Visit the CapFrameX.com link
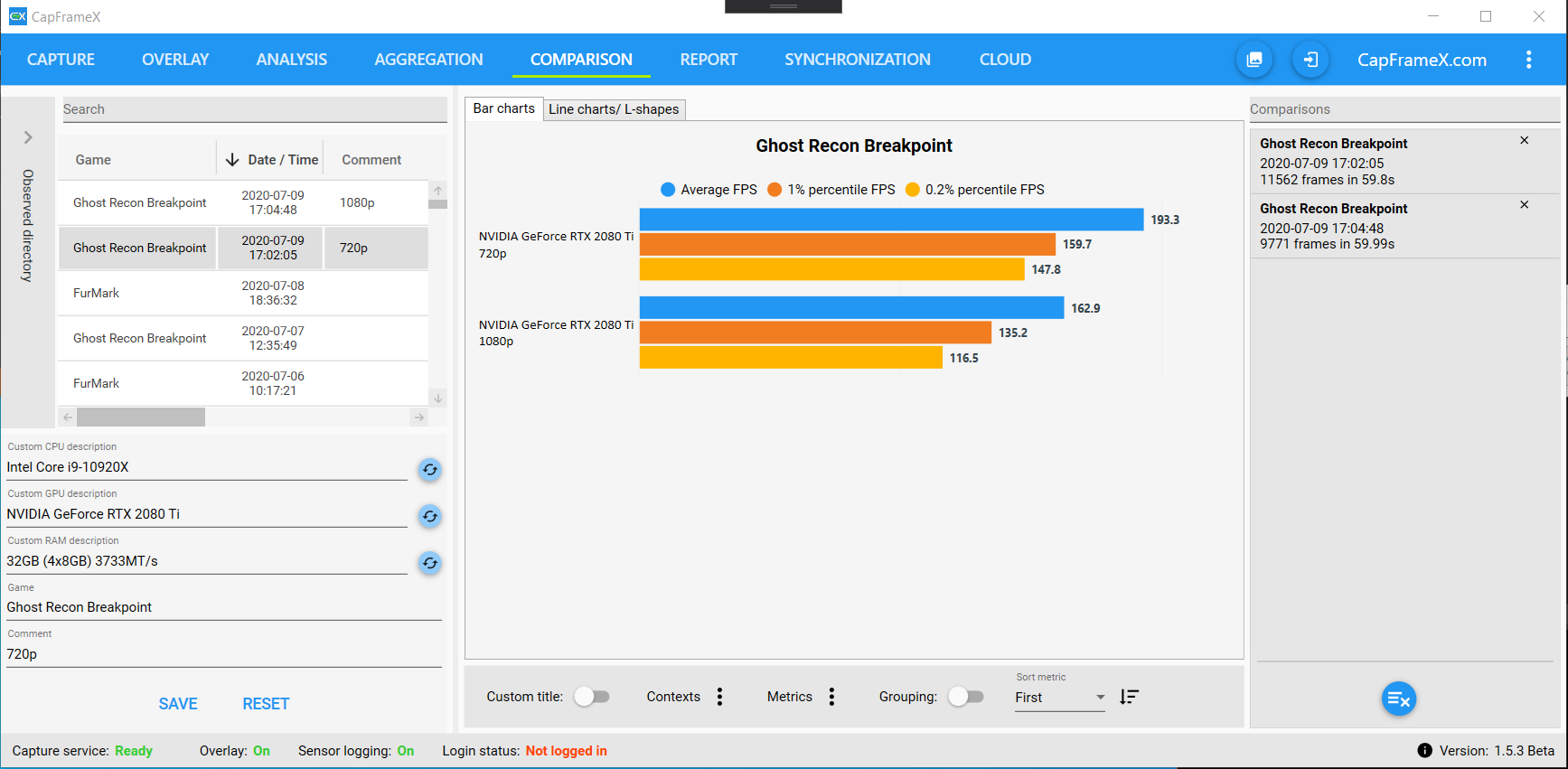This screenshot has height=769, width=1568. tap(1422, 60)
